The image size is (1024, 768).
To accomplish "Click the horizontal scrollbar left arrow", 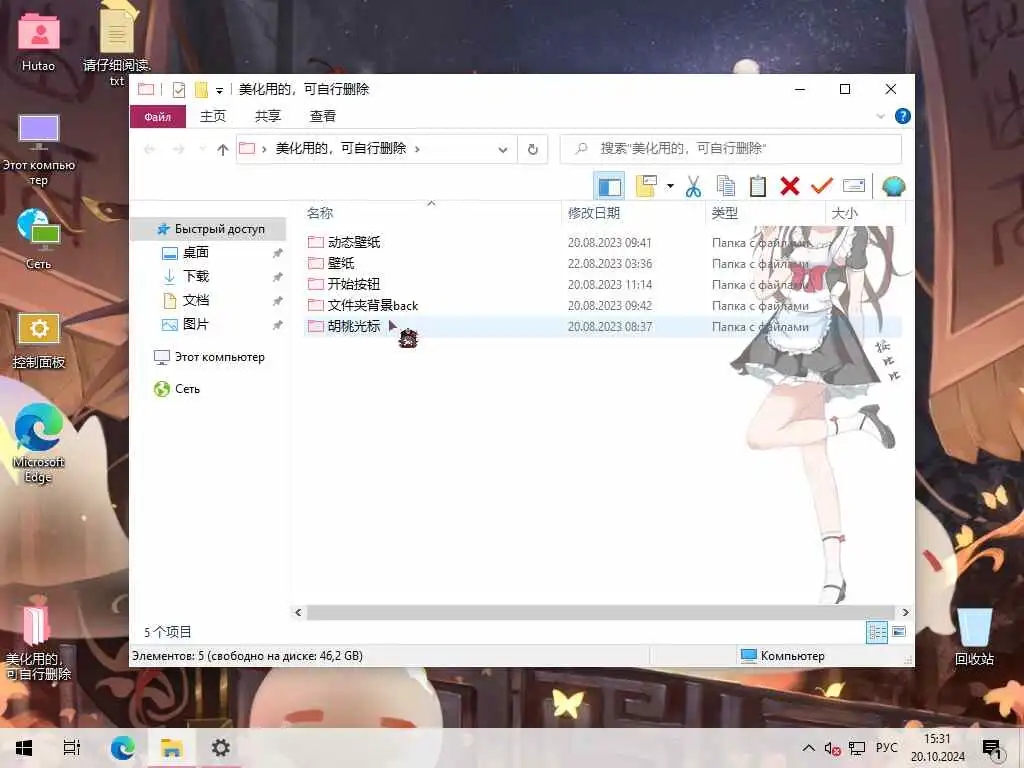I will [x=298, y=613].
